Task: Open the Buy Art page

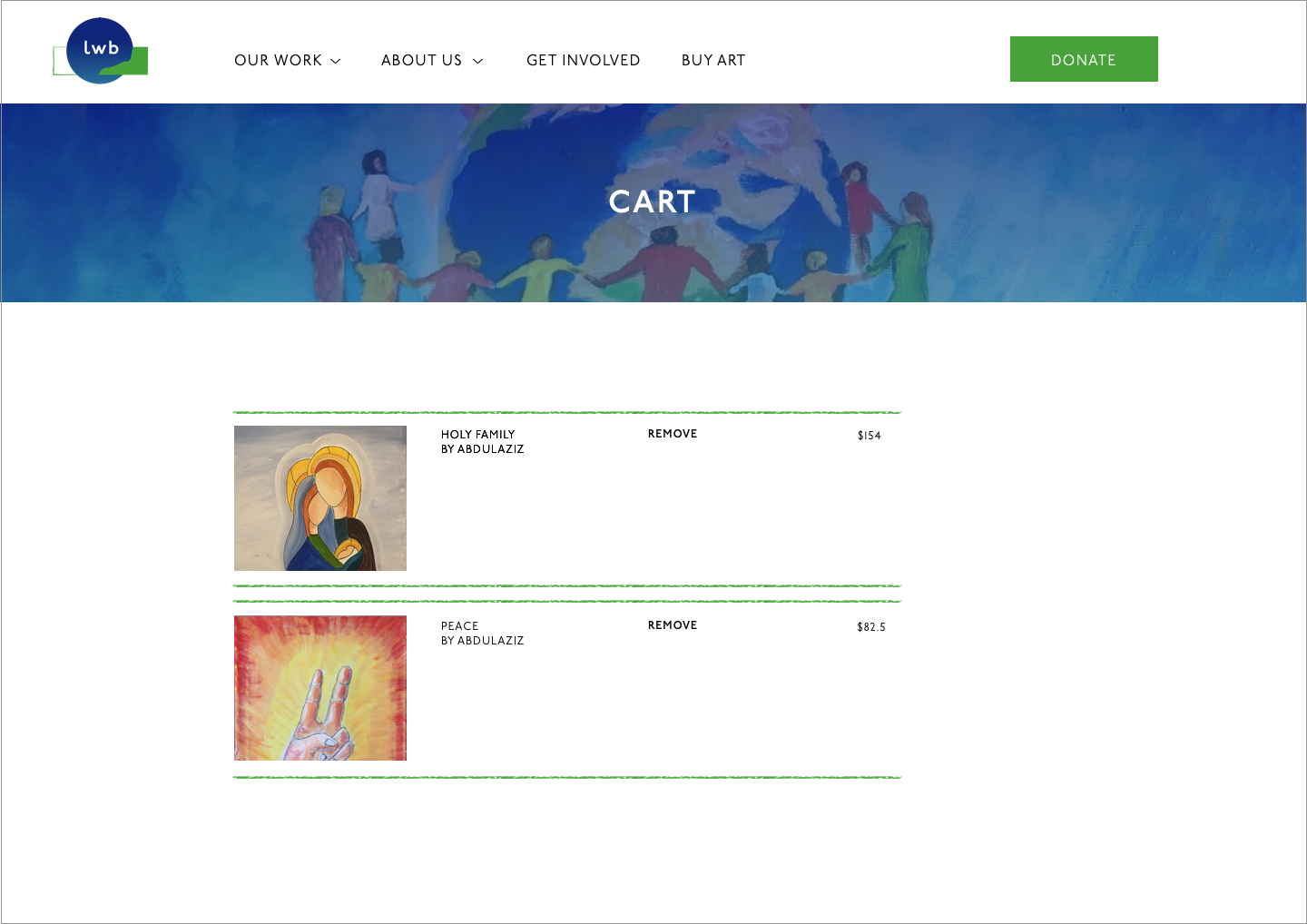Action: coord(713,60)
